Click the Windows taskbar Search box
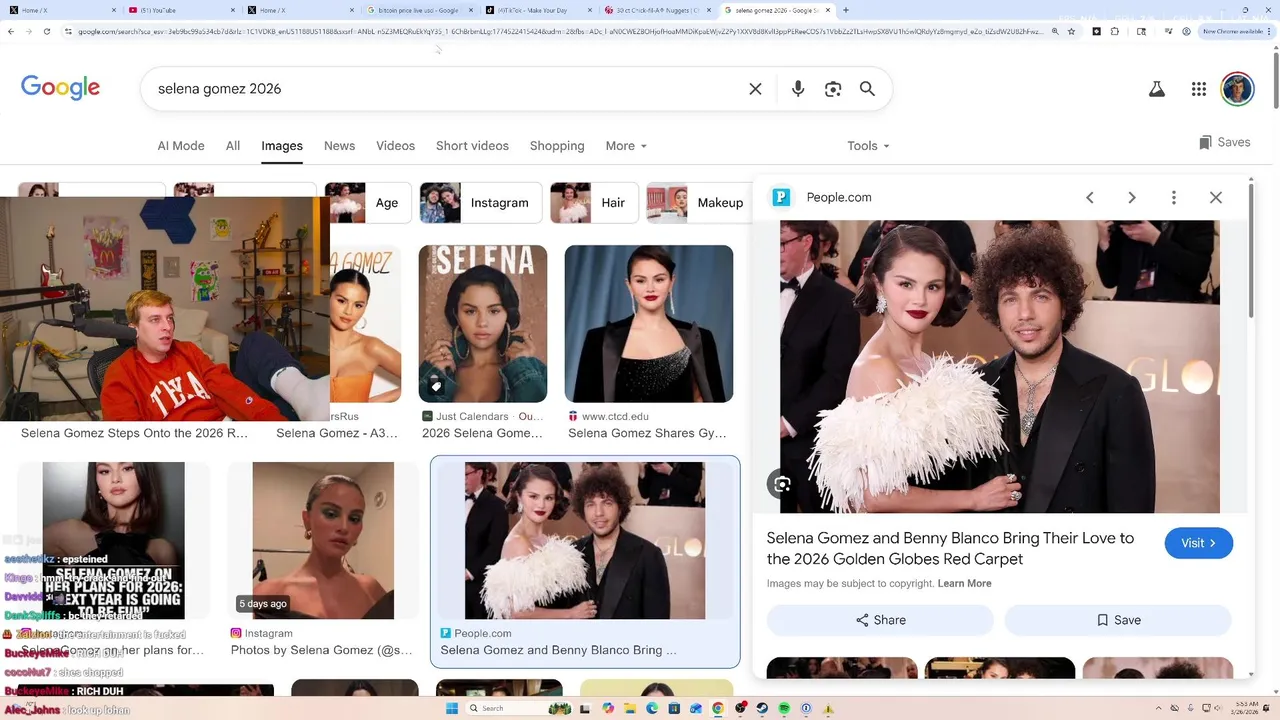The height and width of the screenshot is (720, 1280). [x=519, y=708]
